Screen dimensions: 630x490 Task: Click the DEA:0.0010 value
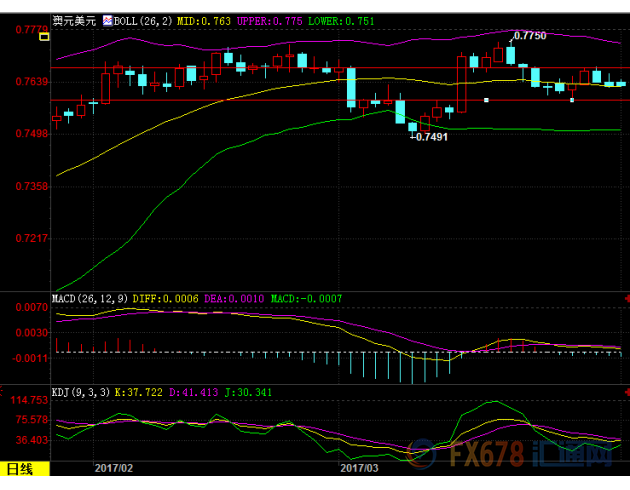234,298
